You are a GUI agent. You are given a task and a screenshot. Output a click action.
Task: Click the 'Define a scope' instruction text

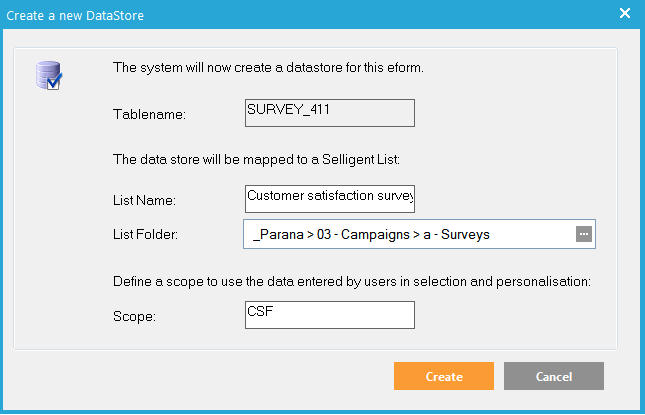(352, 281)
